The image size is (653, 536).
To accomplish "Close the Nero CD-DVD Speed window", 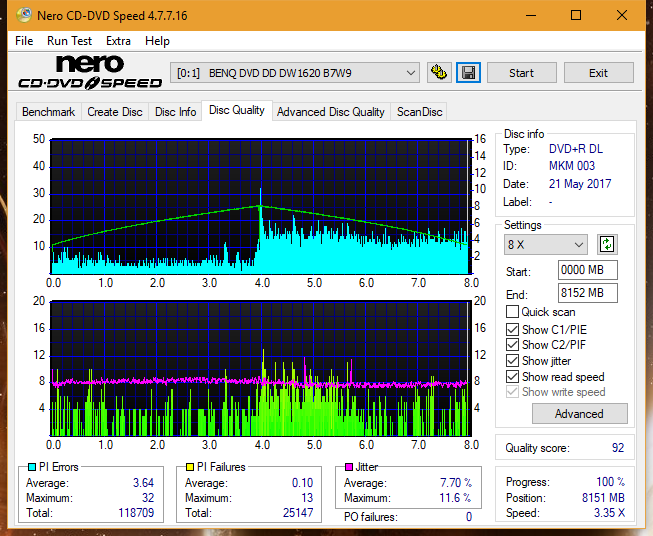I will click(x=622, y=15).
